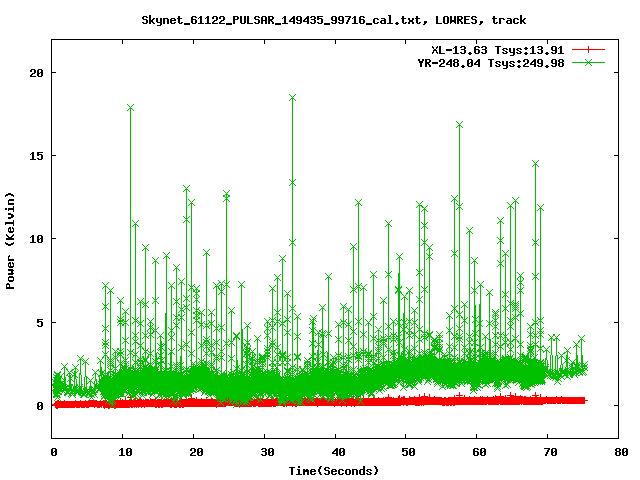Image resolution: width=640 pixels, height=480 pixels.
Task: Click the green peak marker near 68 seconds
Action: tap(535, 163)
